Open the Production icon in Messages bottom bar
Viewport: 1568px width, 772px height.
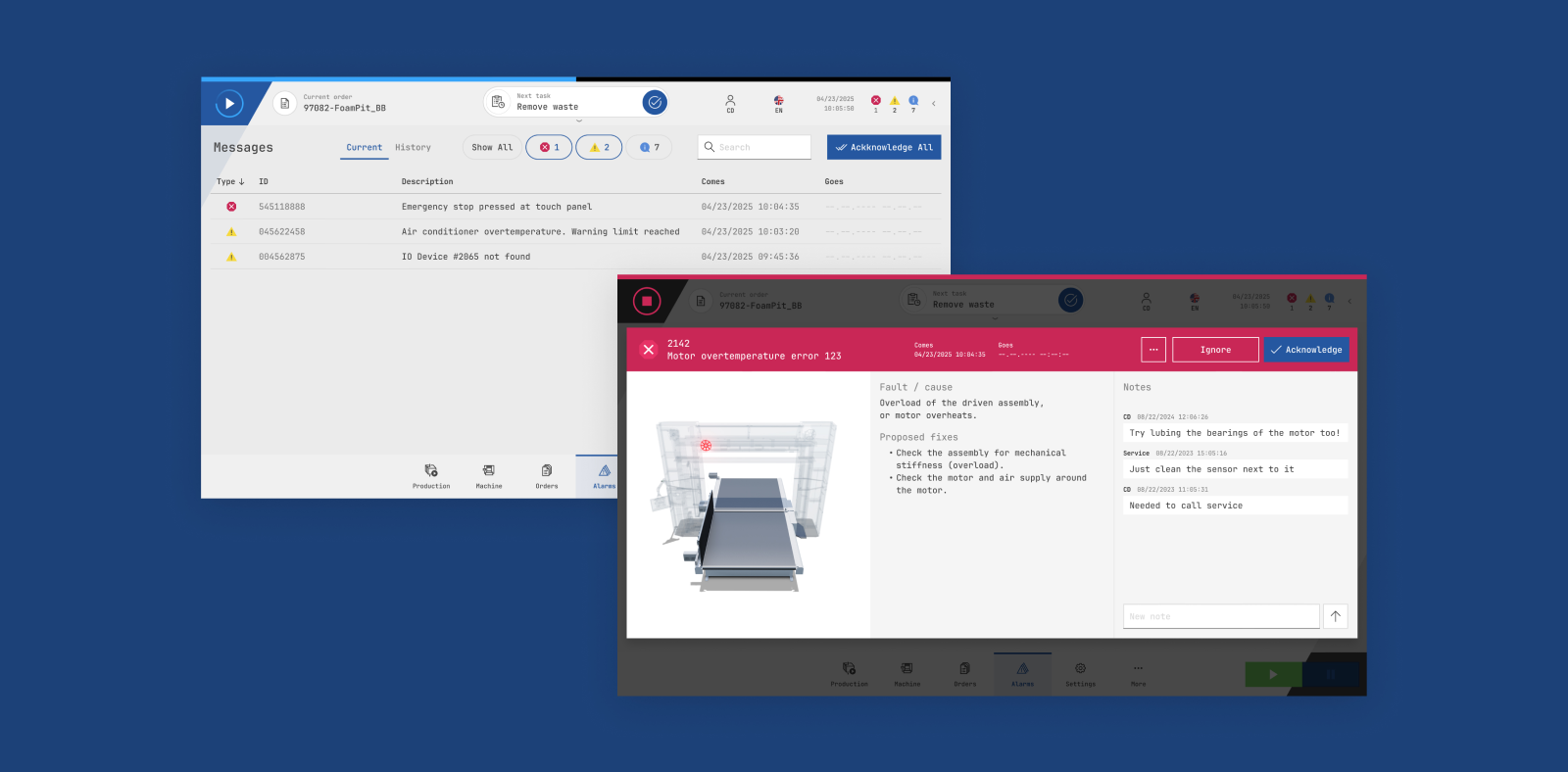431,475
